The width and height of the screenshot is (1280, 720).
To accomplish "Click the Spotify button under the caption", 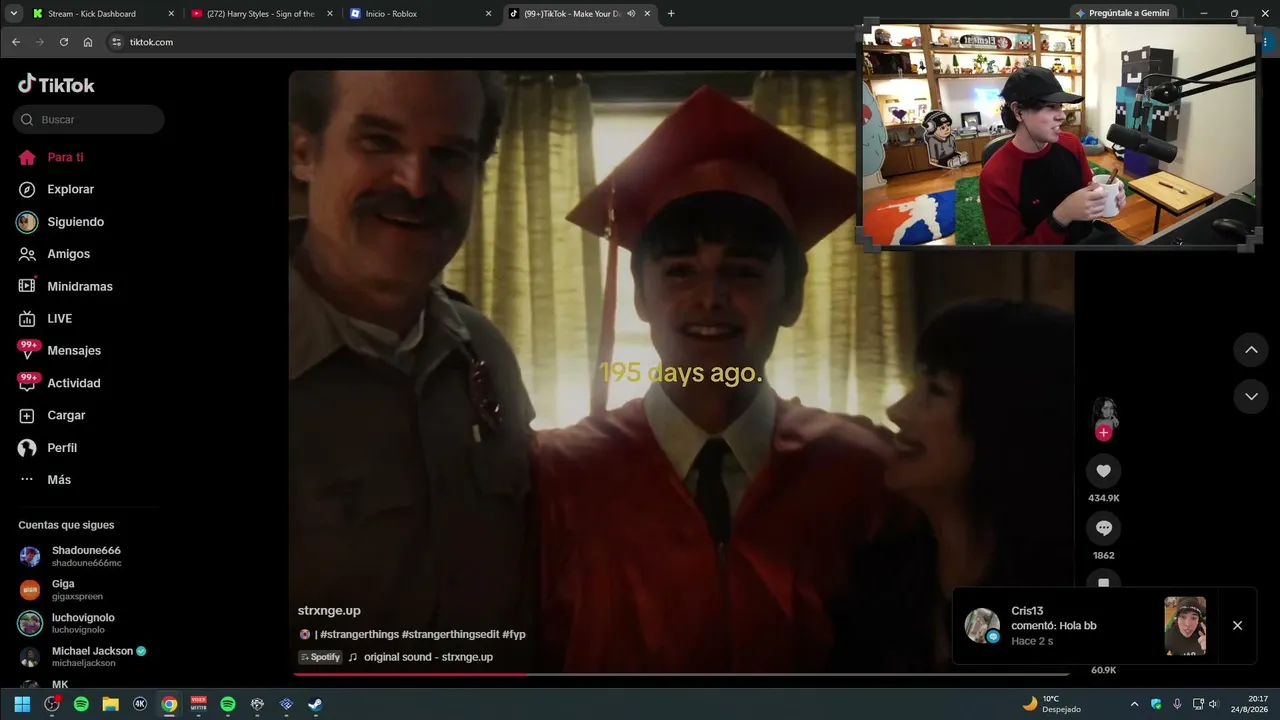I will coord(320,657).
